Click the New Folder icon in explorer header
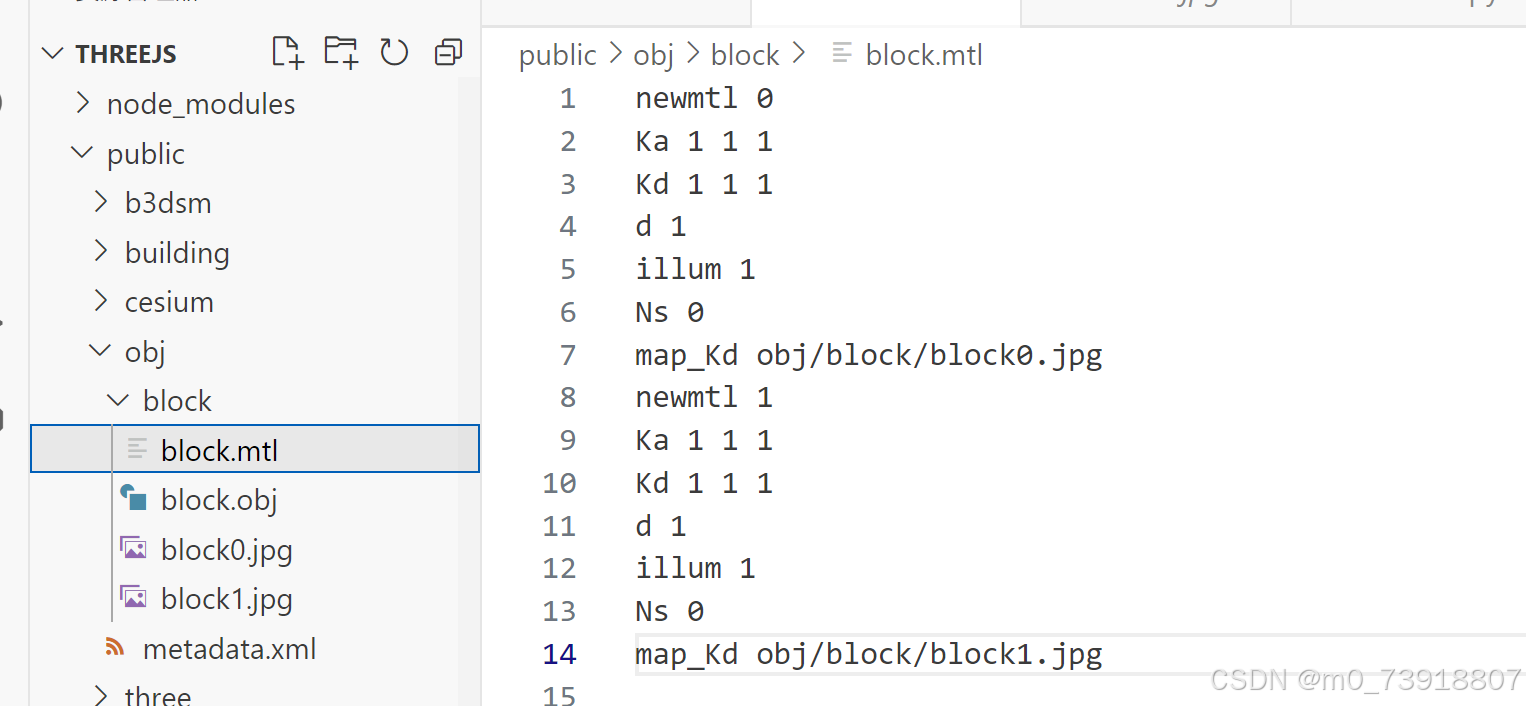The height and width of the screenshot is (706, 1526). (x=341, y=52)
